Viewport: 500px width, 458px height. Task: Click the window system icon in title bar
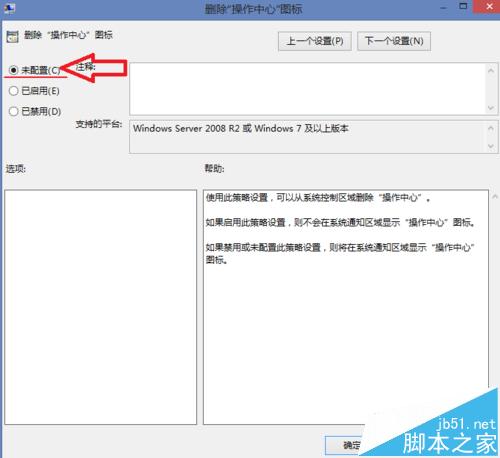9,8
